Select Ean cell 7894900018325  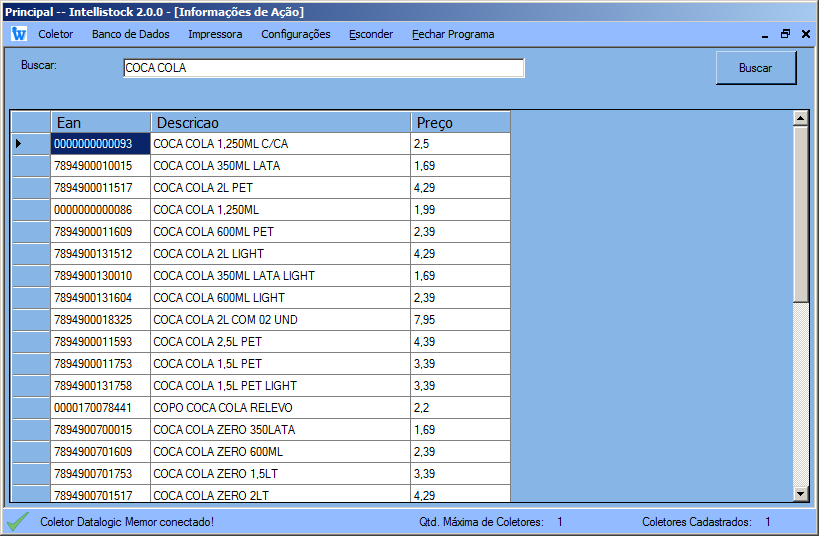pos(101,319)
